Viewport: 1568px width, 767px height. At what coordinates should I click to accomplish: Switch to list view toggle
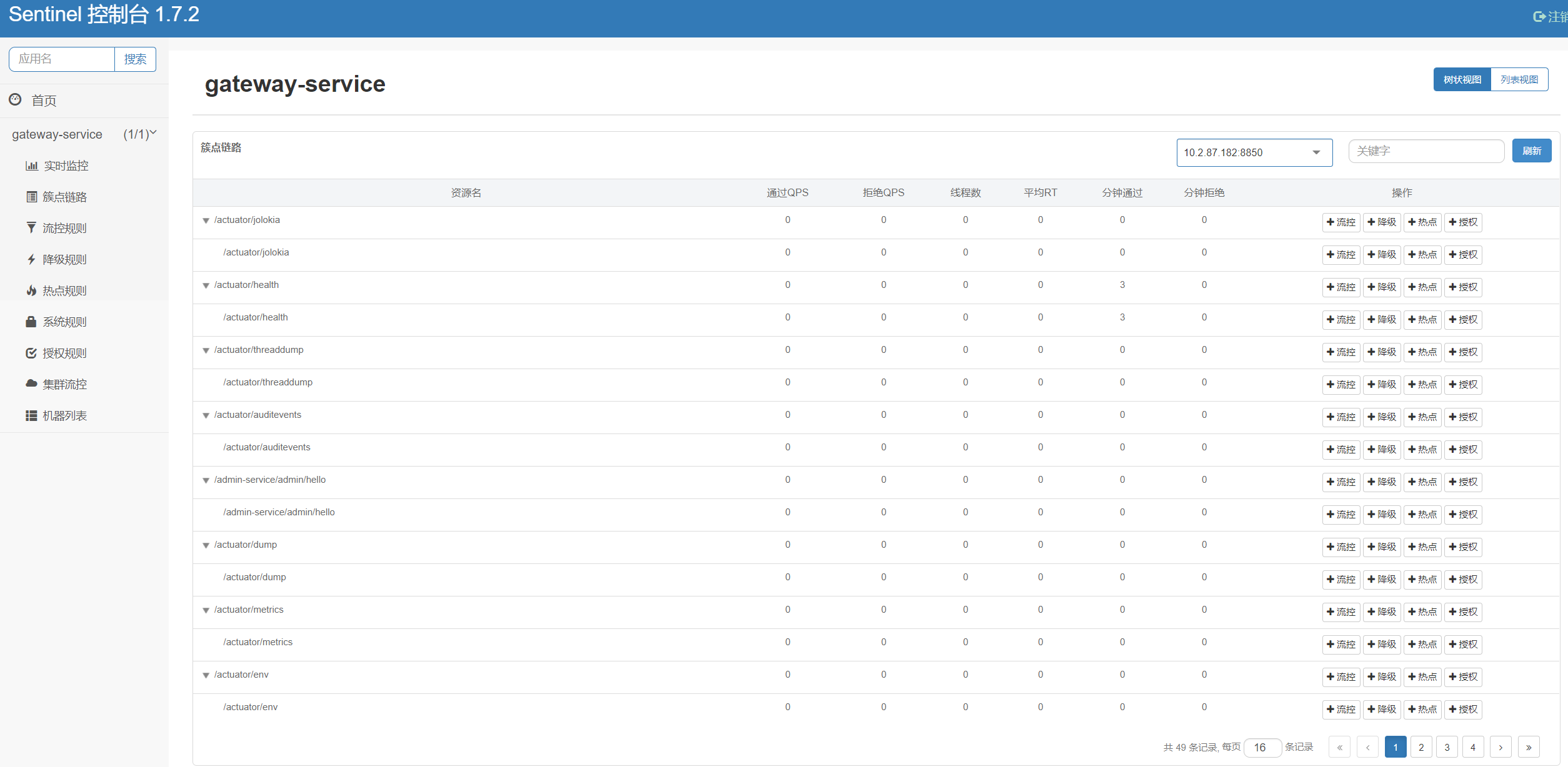pos(1519,80)
